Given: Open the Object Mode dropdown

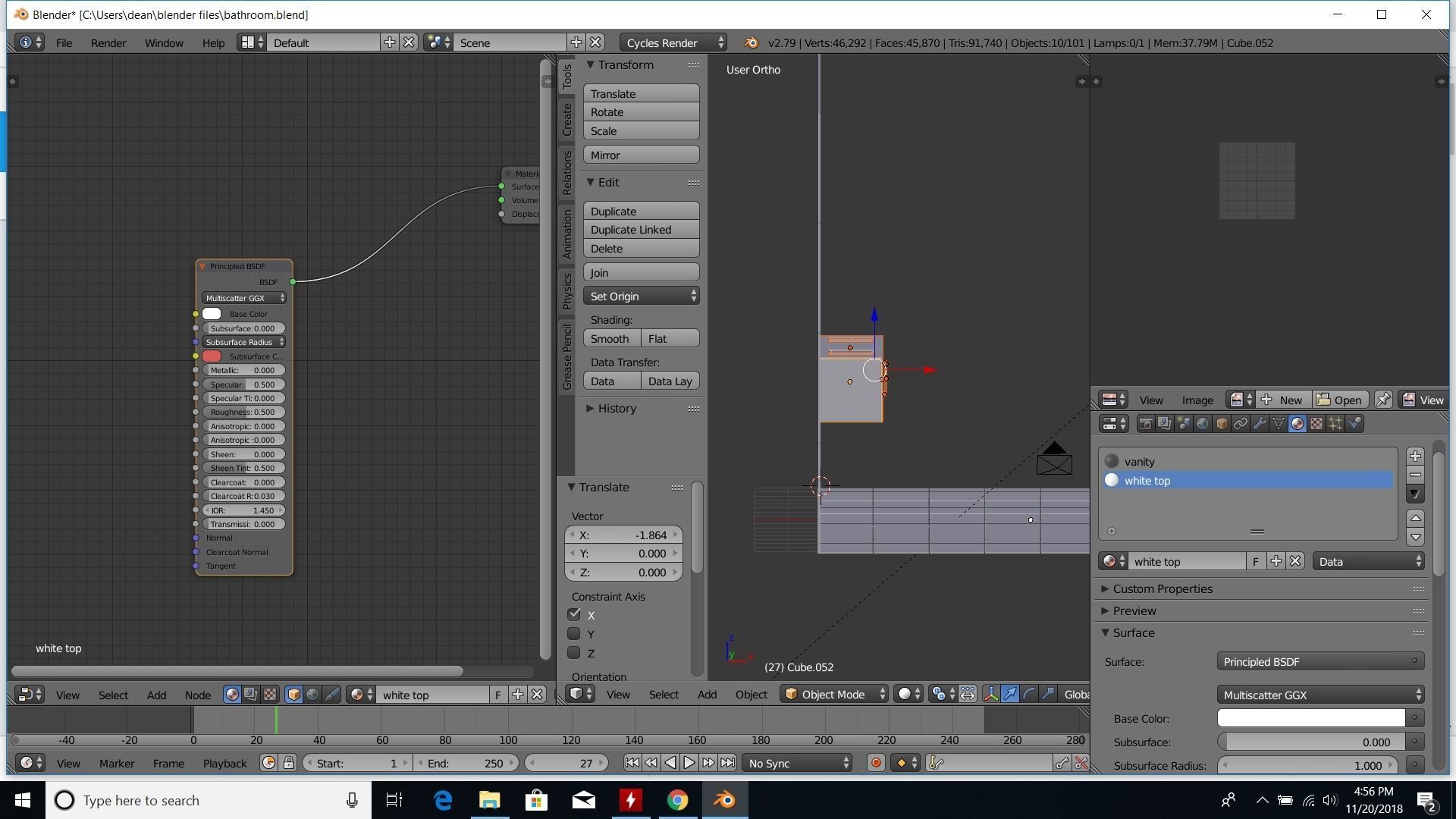Looking at the screenshot, I should (834, 694).
